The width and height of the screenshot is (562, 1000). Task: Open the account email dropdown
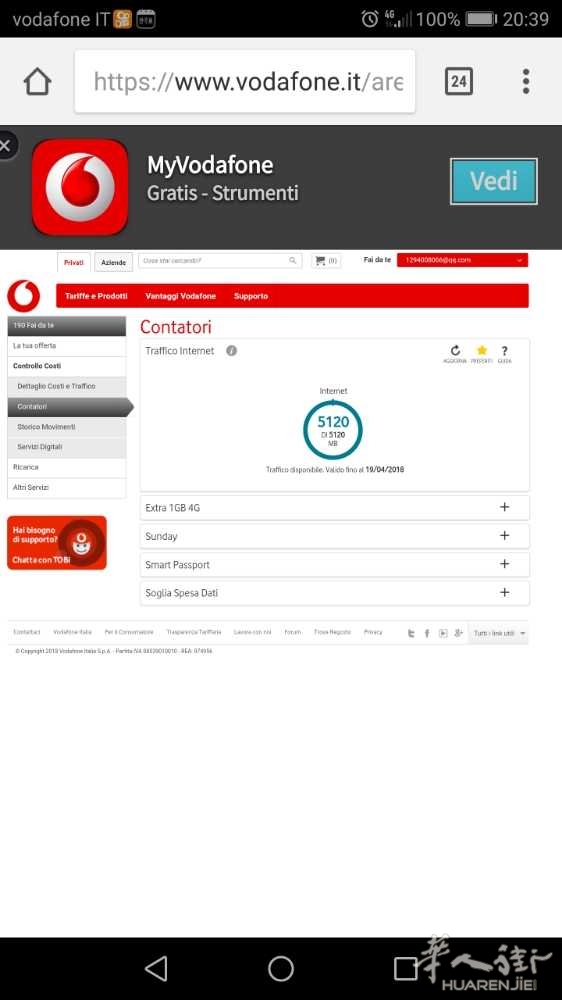click(x=462, y=260)
